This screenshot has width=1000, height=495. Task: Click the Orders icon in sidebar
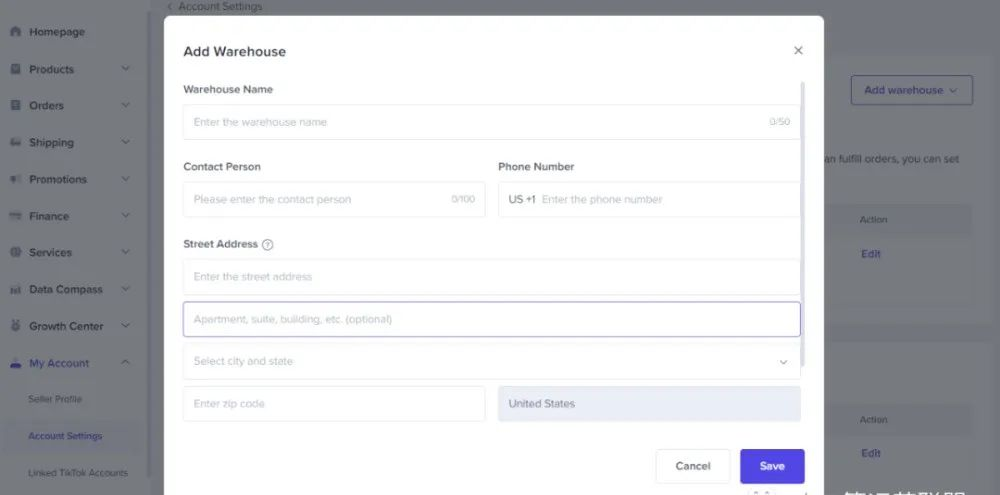click(x=16, y=106)
